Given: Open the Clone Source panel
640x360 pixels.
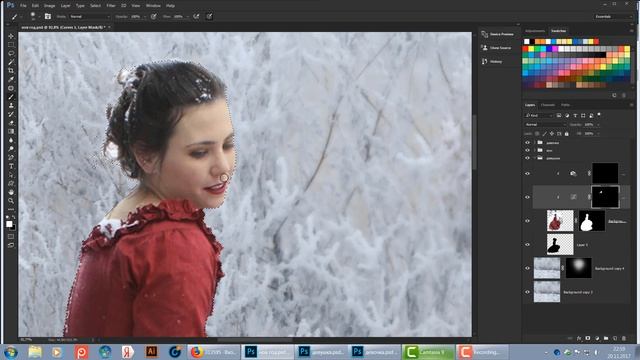Looking at the screenshot, I should [x=497, y=48].
